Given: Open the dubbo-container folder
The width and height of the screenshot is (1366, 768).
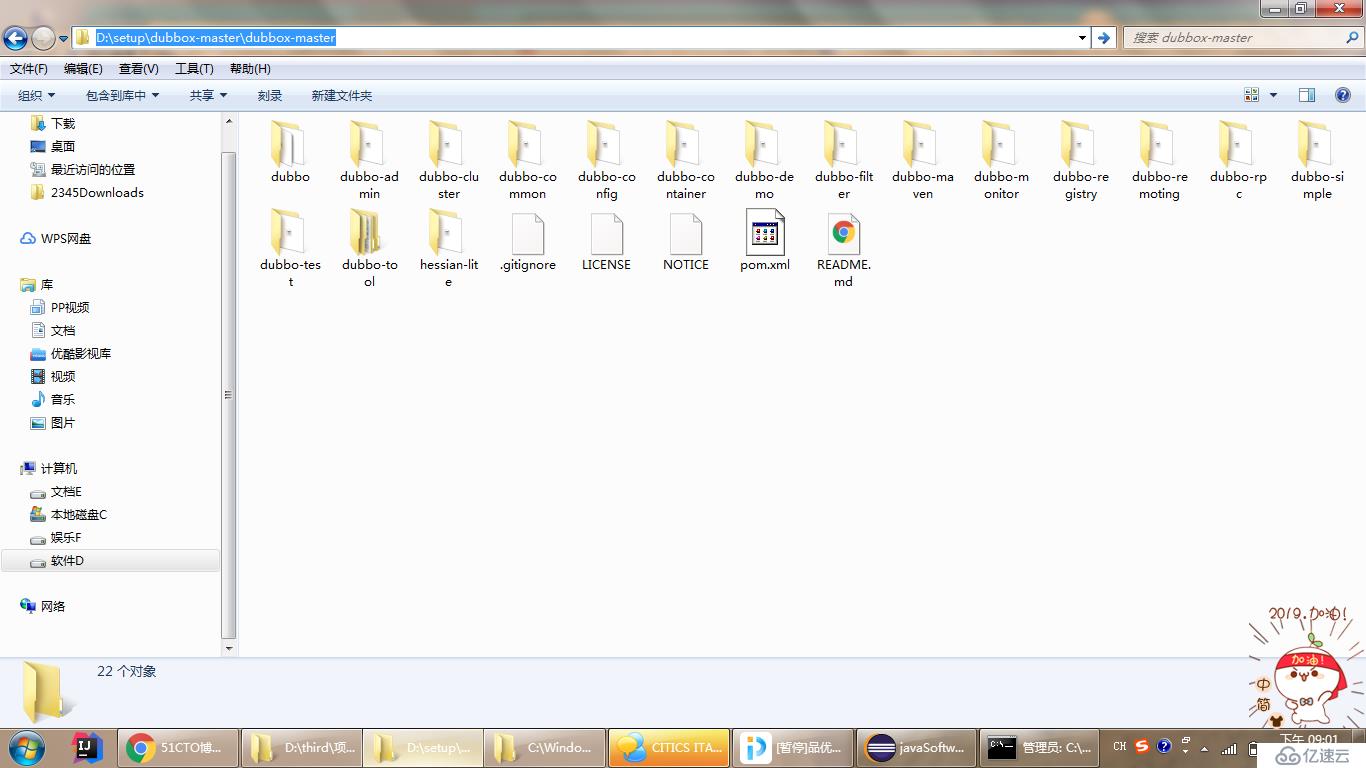Looking at the screenshot, I should pos(685,160).
